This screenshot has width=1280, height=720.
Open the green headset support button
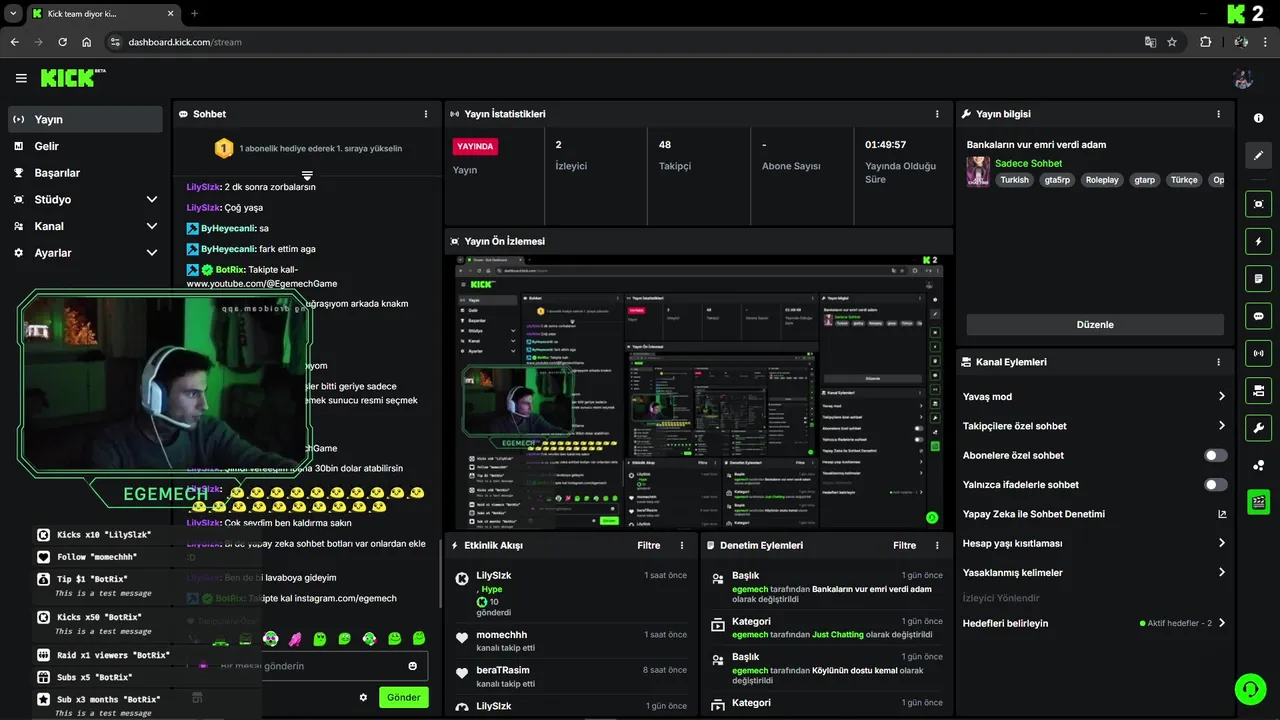1250,689
